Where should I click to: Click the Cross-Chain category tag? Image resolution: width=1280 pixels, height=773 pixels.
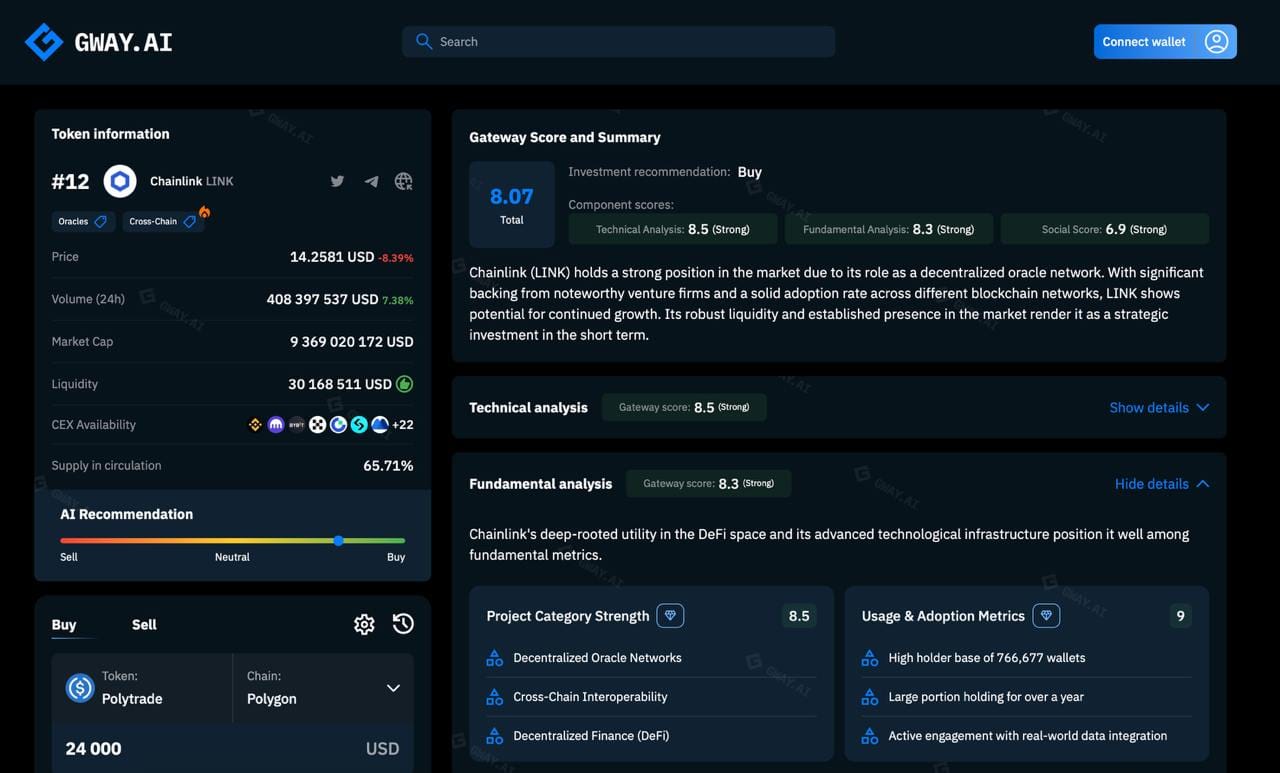163,221
